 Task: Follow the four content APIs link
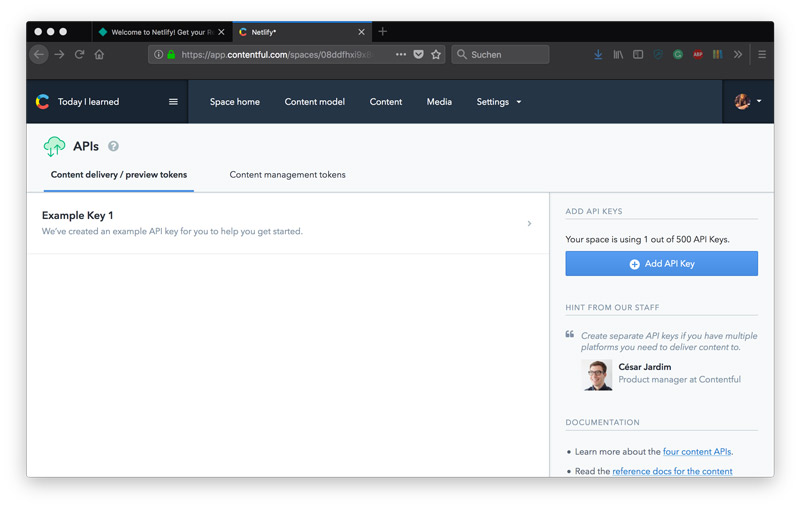click(697, 451)
